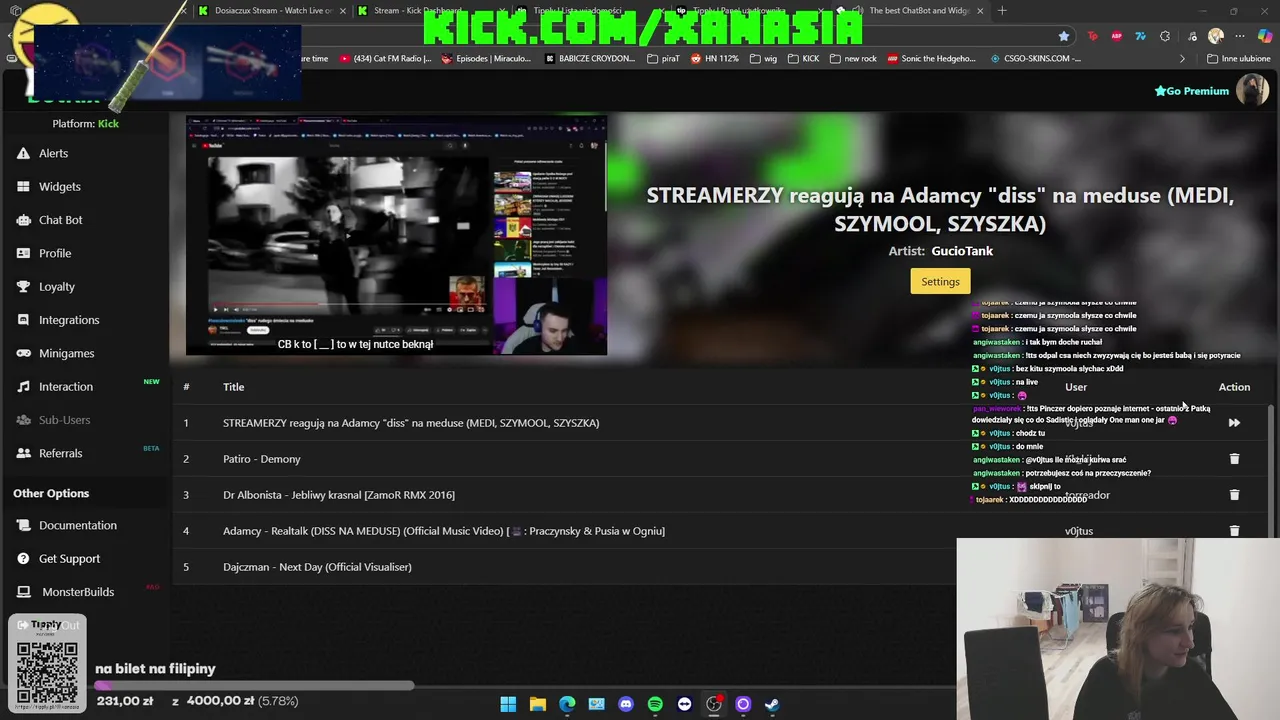Image resolution: width=1280 pixels, height=720 pixels.
Task: Open the BABICZE CROYDON bookmark
Action: tap(590, 59)
